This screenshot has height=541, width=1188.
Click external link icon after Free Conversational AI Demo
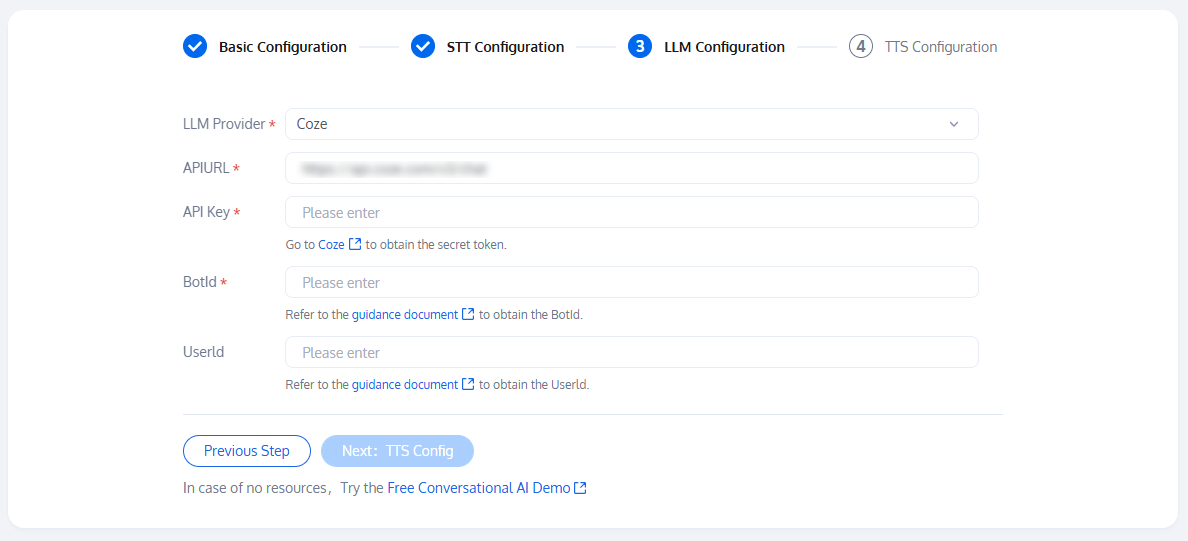click(x=580, y=488)
